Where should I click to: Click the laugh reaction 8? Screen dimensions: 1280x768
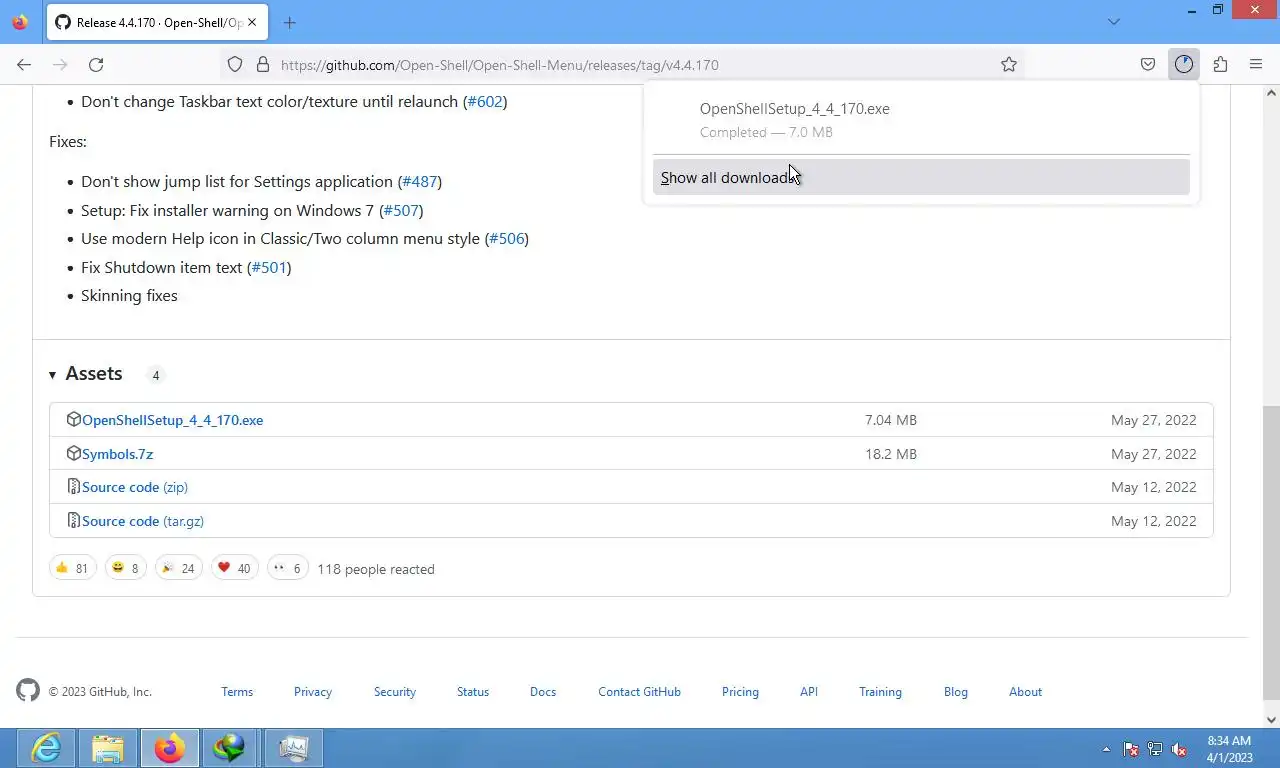point(125,568)
